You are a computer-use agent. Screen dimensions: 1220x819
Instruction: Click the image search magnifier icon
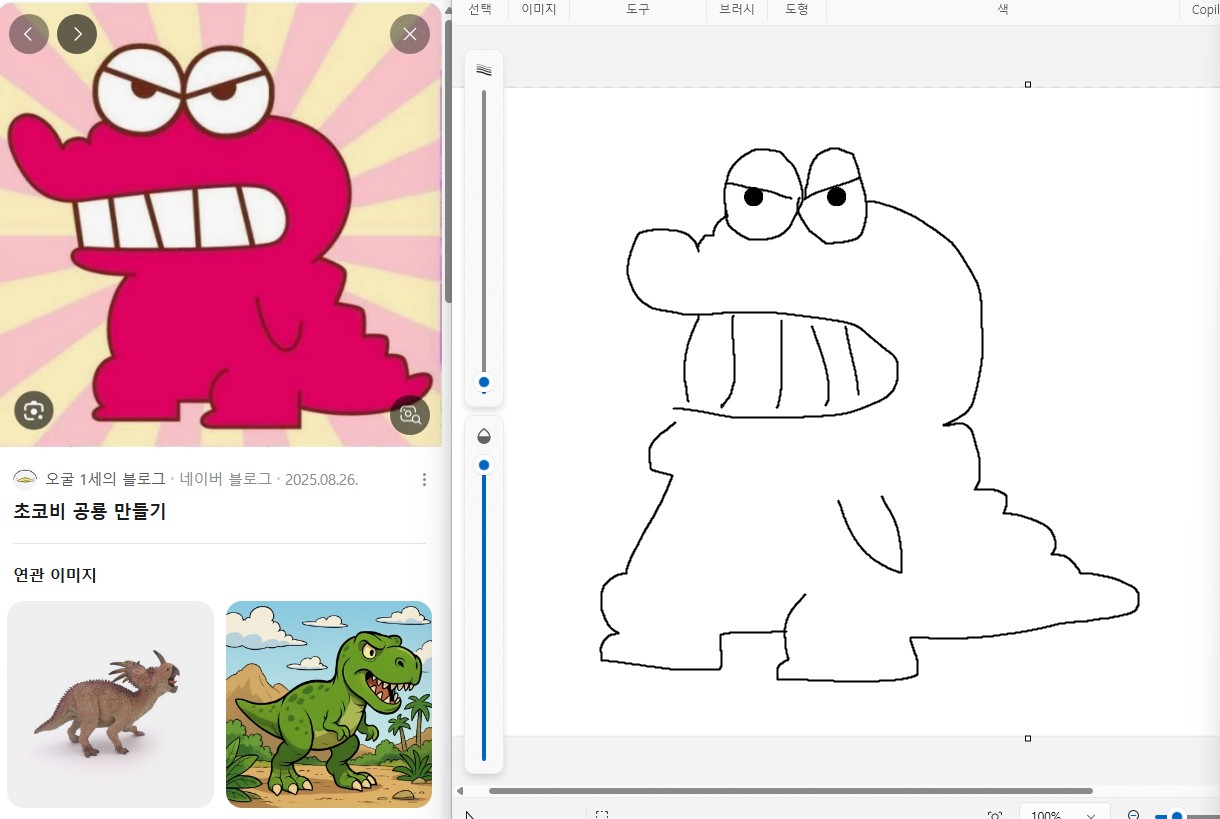[409, 414]
